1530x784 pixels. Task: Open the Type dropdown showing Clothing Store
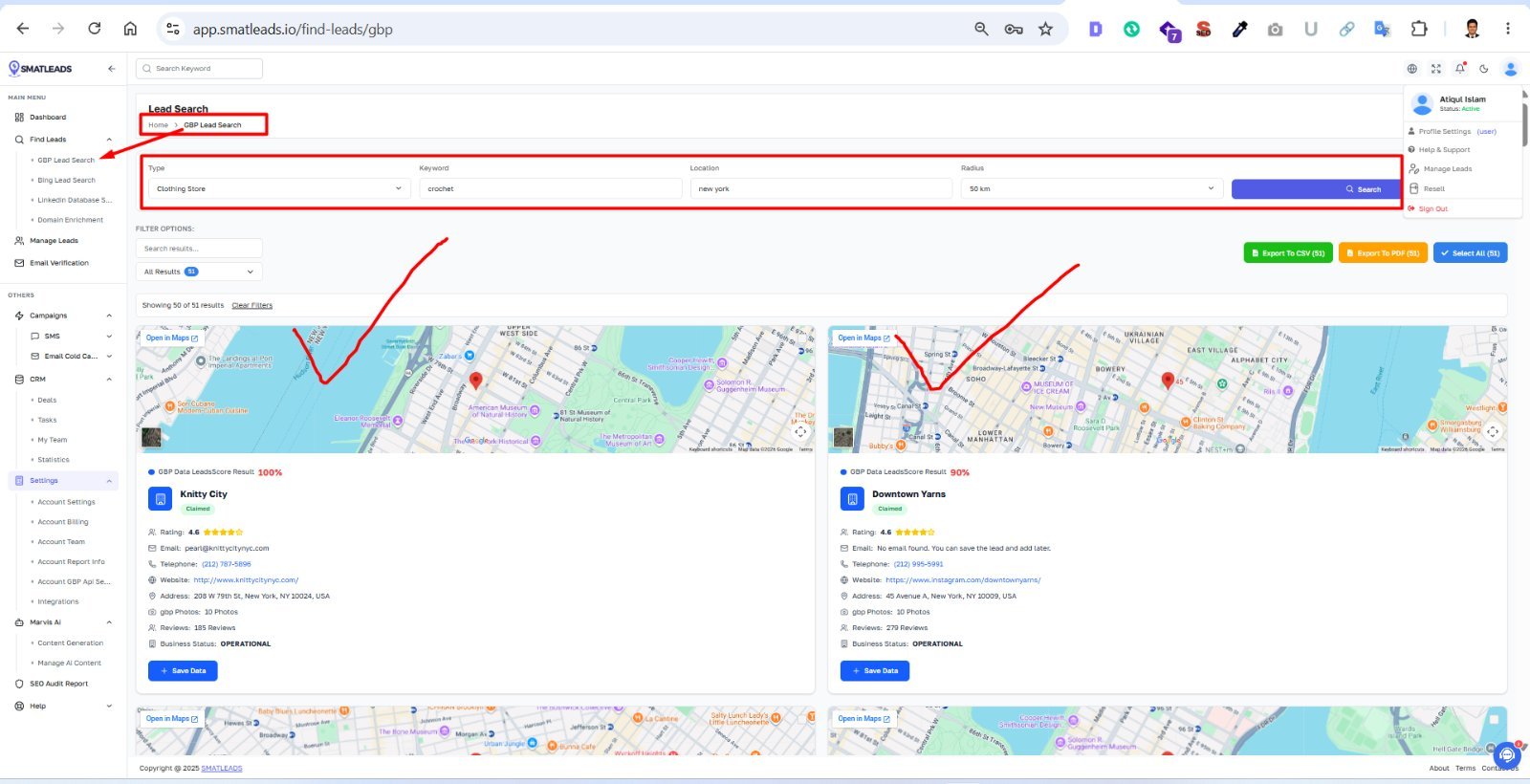[279, 189]
